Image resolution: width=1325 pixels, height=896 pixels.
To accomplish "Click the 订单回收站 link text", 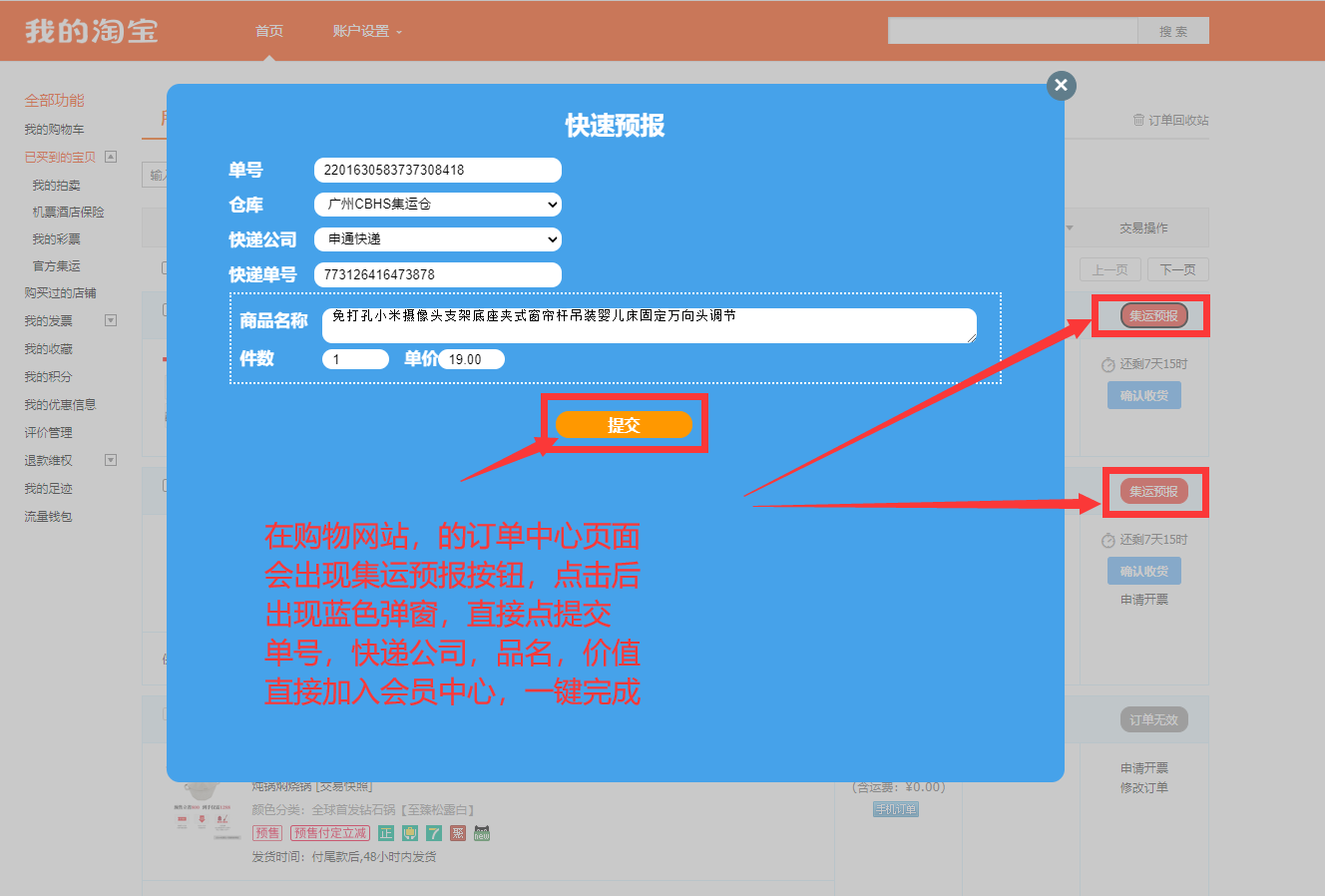I will click(x=1178, y=120).
